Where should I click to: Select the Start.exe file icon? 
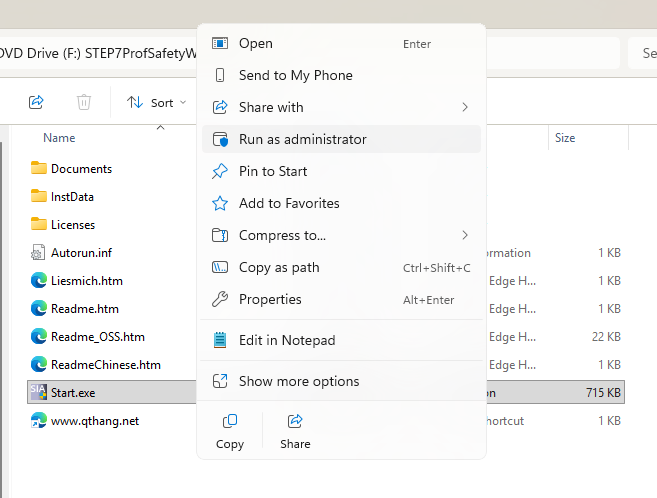(x=39, y=393)
